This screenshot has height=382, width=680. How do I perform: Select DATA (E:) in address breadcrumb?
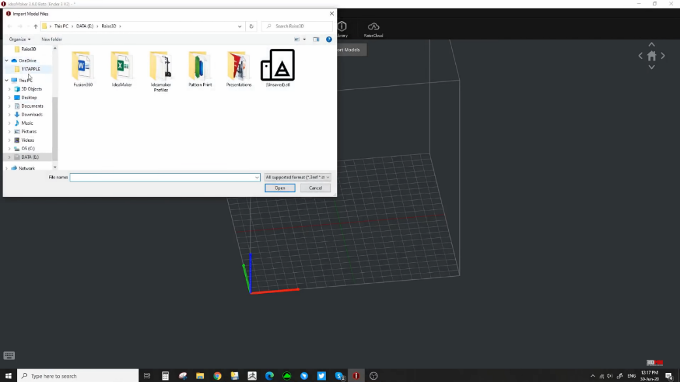point(85,26)
